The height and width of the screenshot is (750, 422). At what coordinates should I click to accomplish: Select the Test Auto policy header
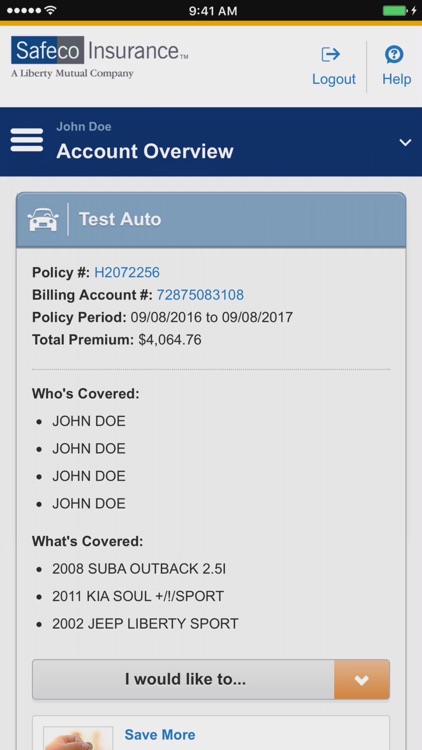(211, 220)
